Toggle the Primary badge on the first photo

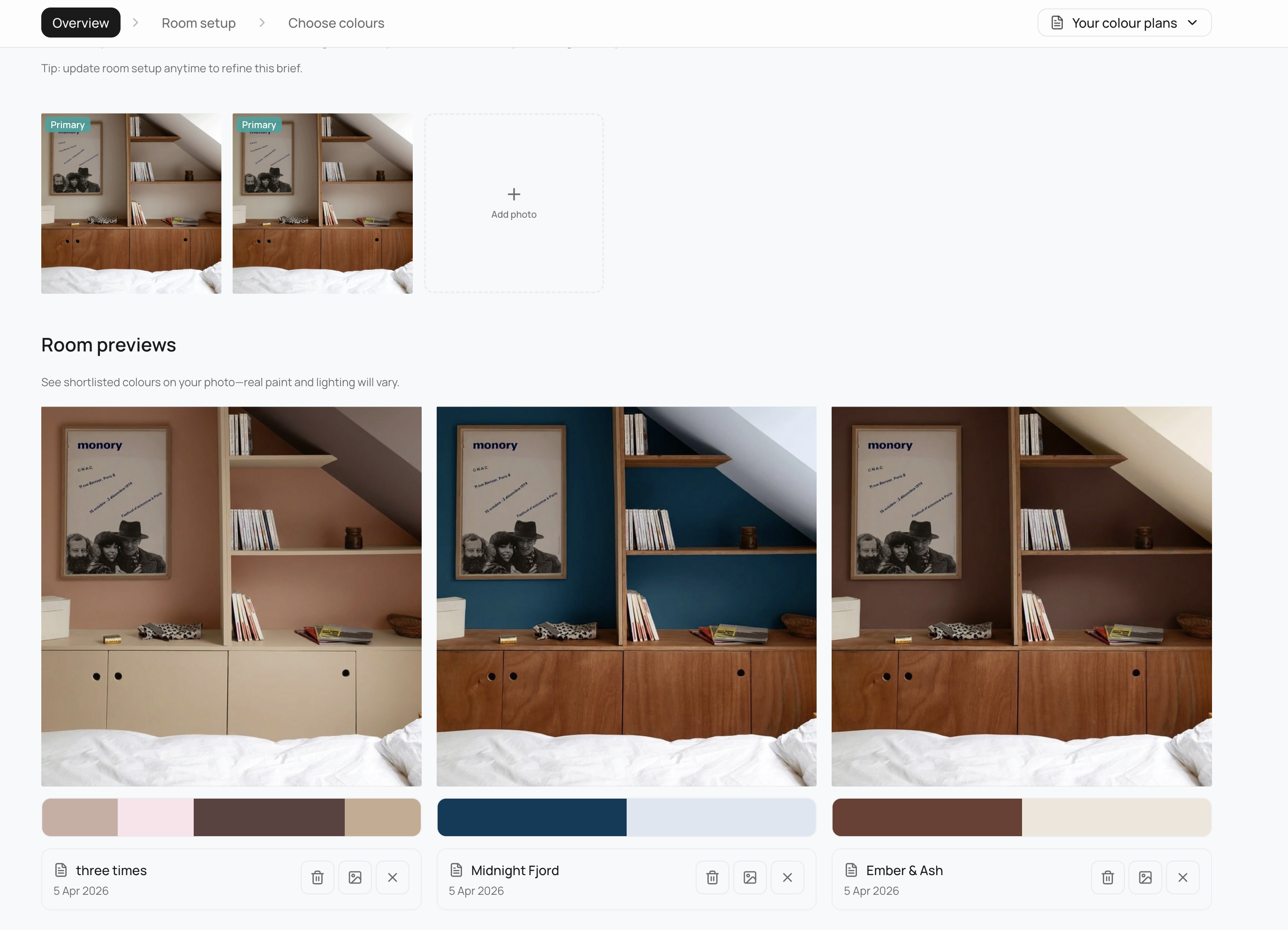pos(67,124)
